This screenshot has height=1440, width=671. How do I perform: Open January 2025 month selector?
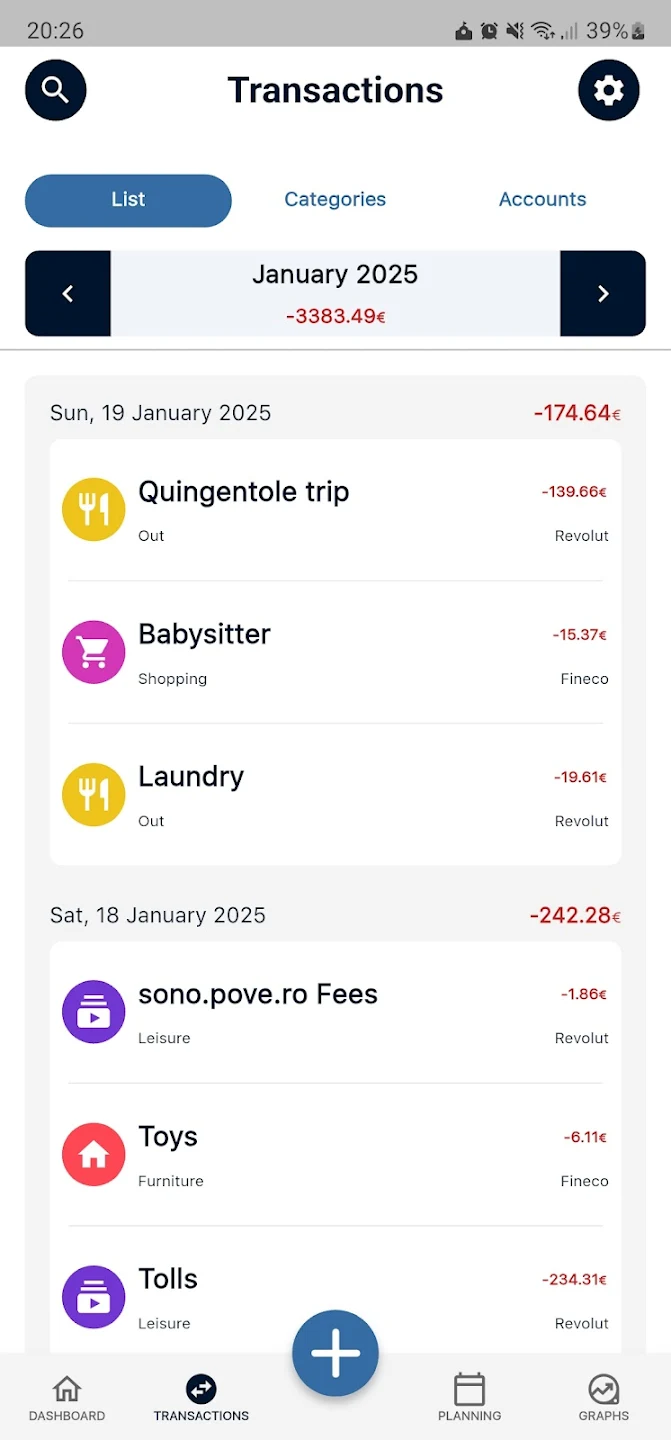tap(335, 293)
